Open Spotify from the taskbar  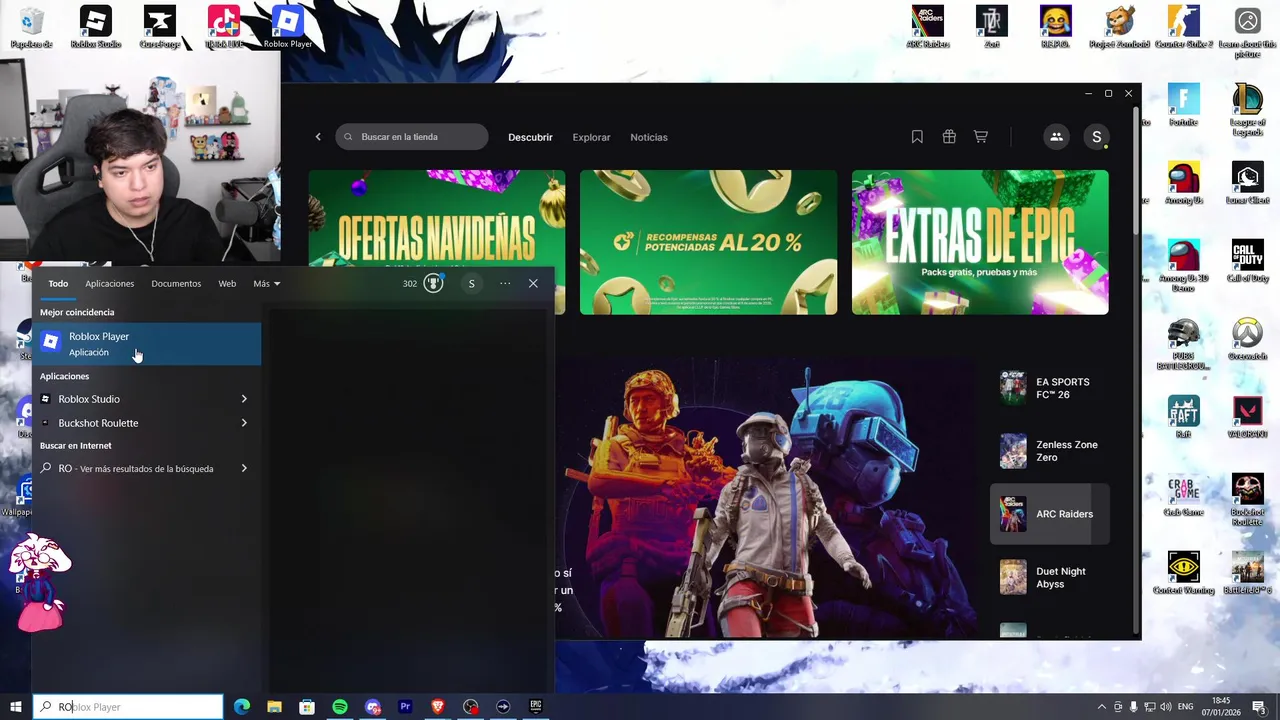tap(340, 707)
